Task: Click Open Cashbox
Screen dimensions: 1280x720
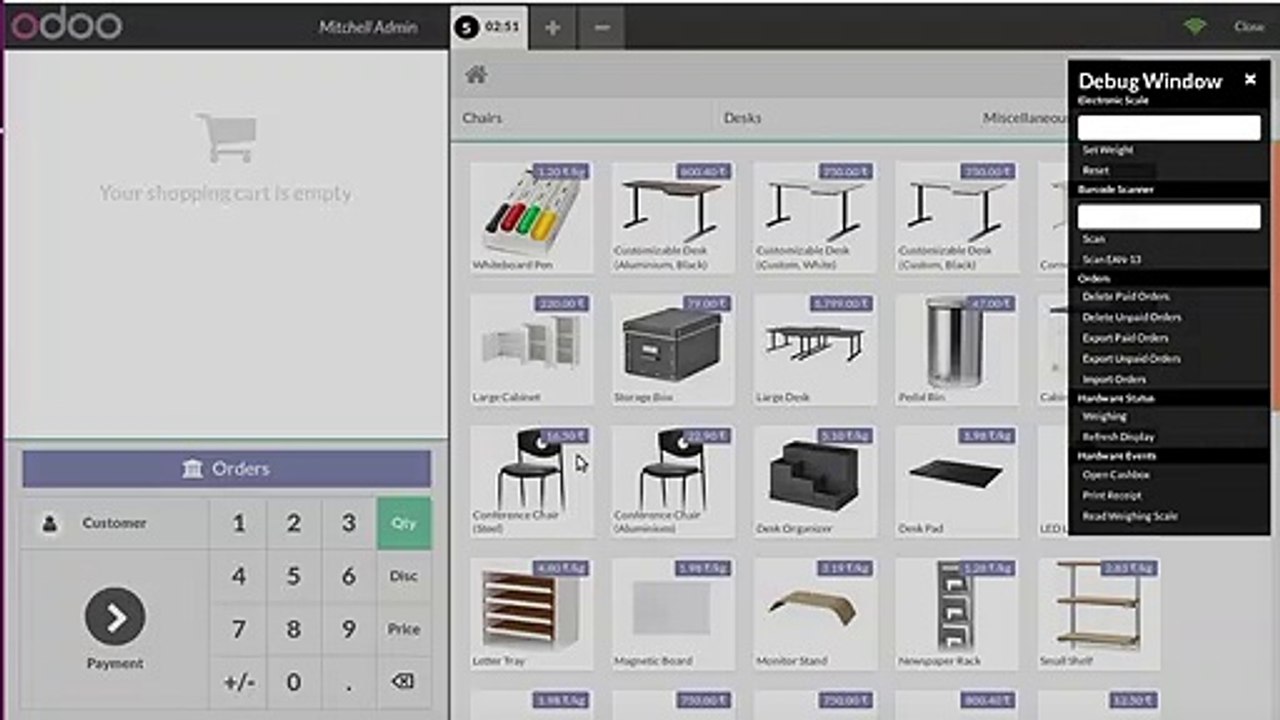Action: tap(1116, 475)
